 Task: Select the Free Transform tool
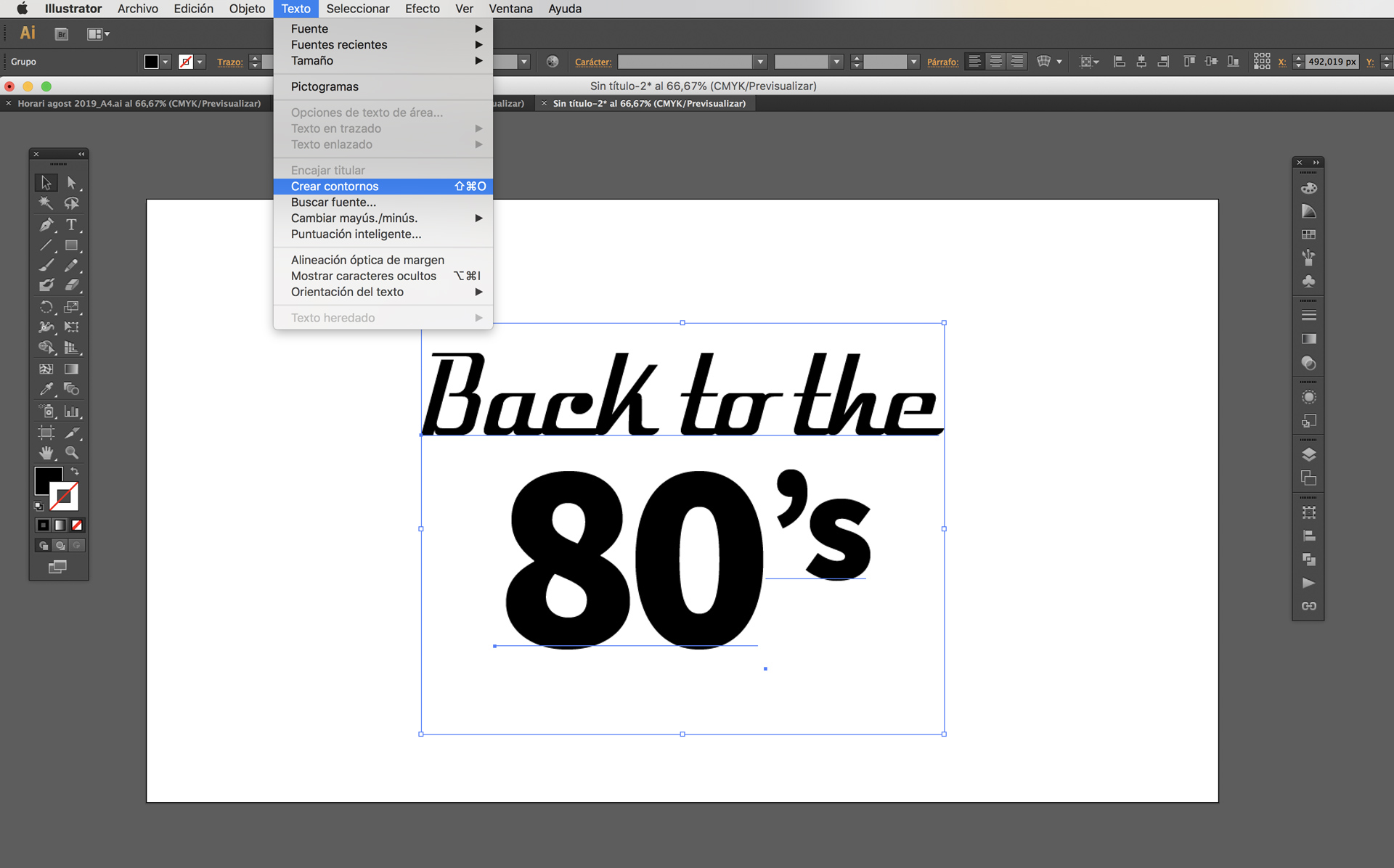coord(71,327)
